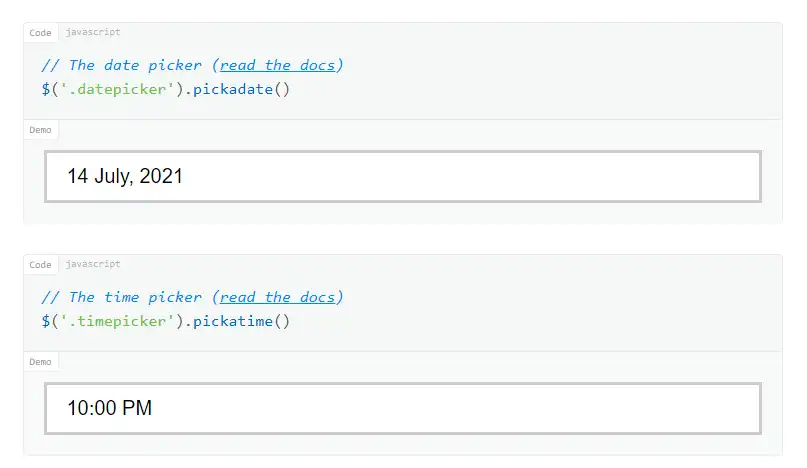Screen dimensions: 807x468
Task: Open the time picker field showing 10:00 PM
Action: click(x=403, y=408)
